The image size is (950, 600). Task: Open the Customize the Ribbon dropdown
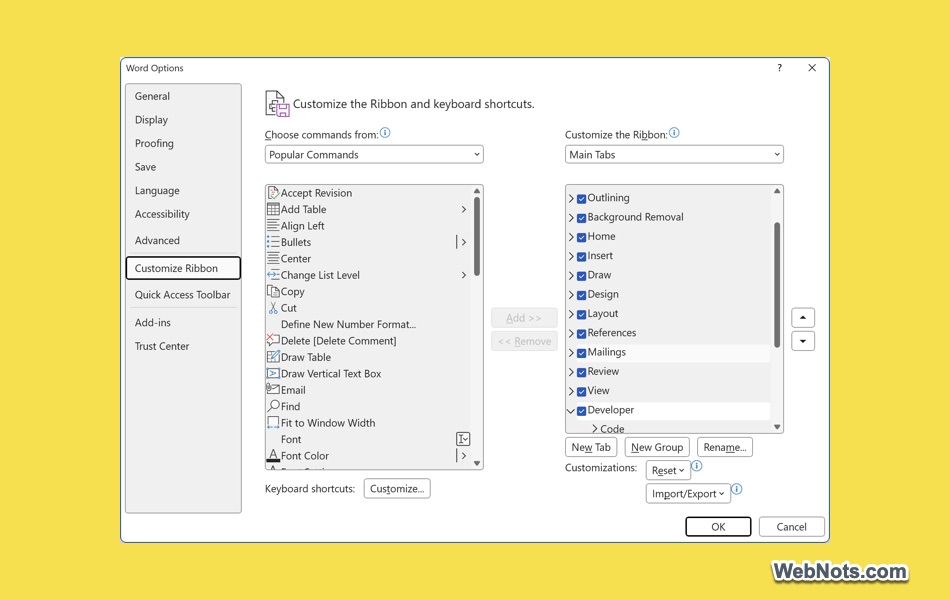pos(674,155)
